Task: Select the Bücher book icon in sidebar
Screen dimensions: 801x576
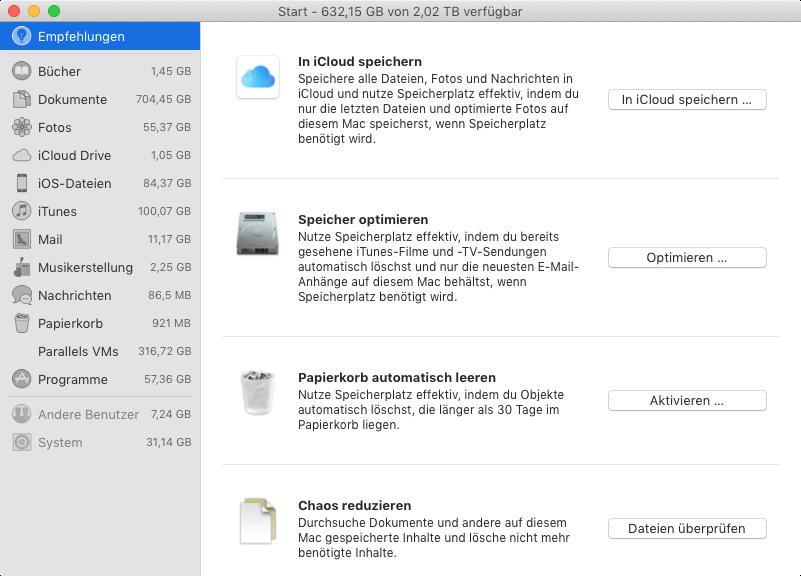Action: coord(21,71)
